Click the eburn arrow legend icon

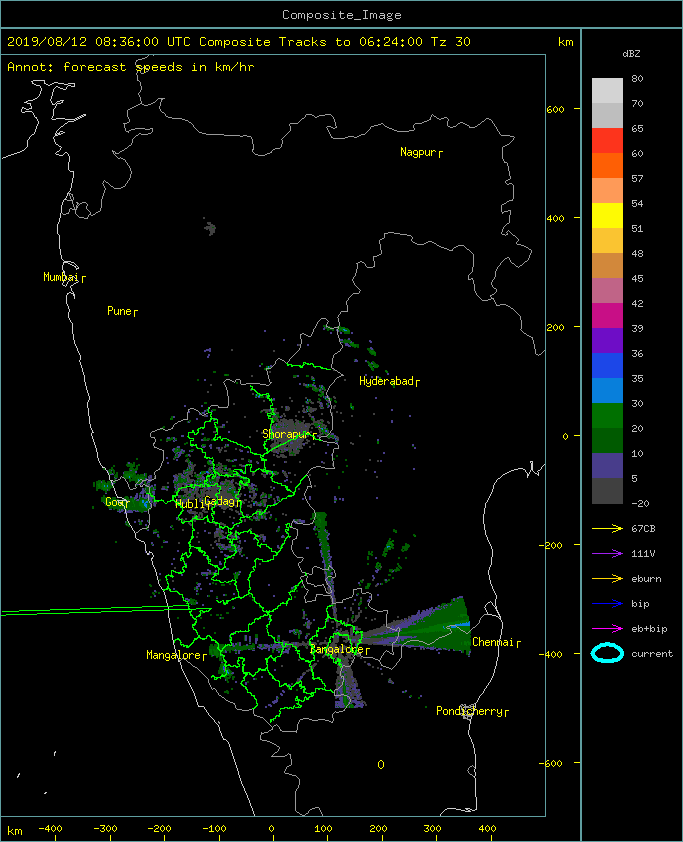click(607, 578)
